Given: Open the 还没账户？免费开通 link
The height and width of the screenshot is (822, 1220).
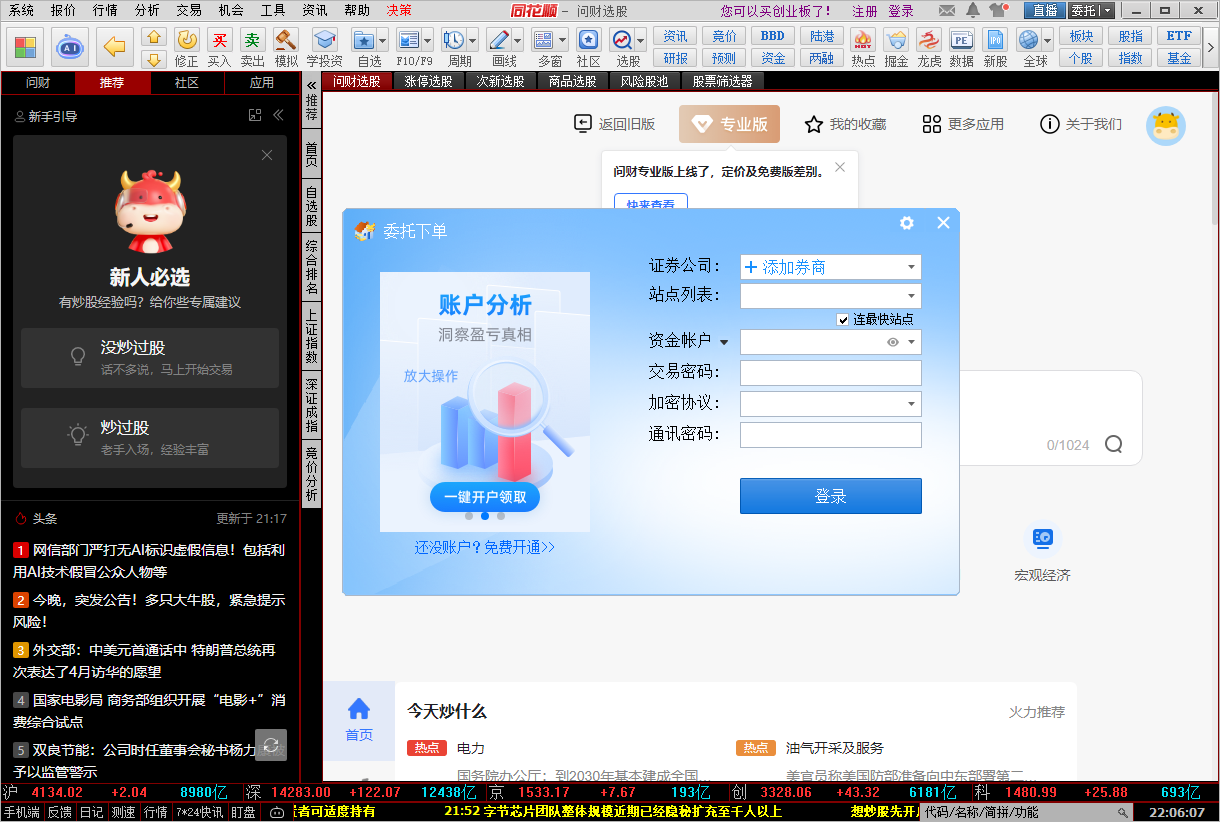Looking at the screenshot, I should point(485,547).
